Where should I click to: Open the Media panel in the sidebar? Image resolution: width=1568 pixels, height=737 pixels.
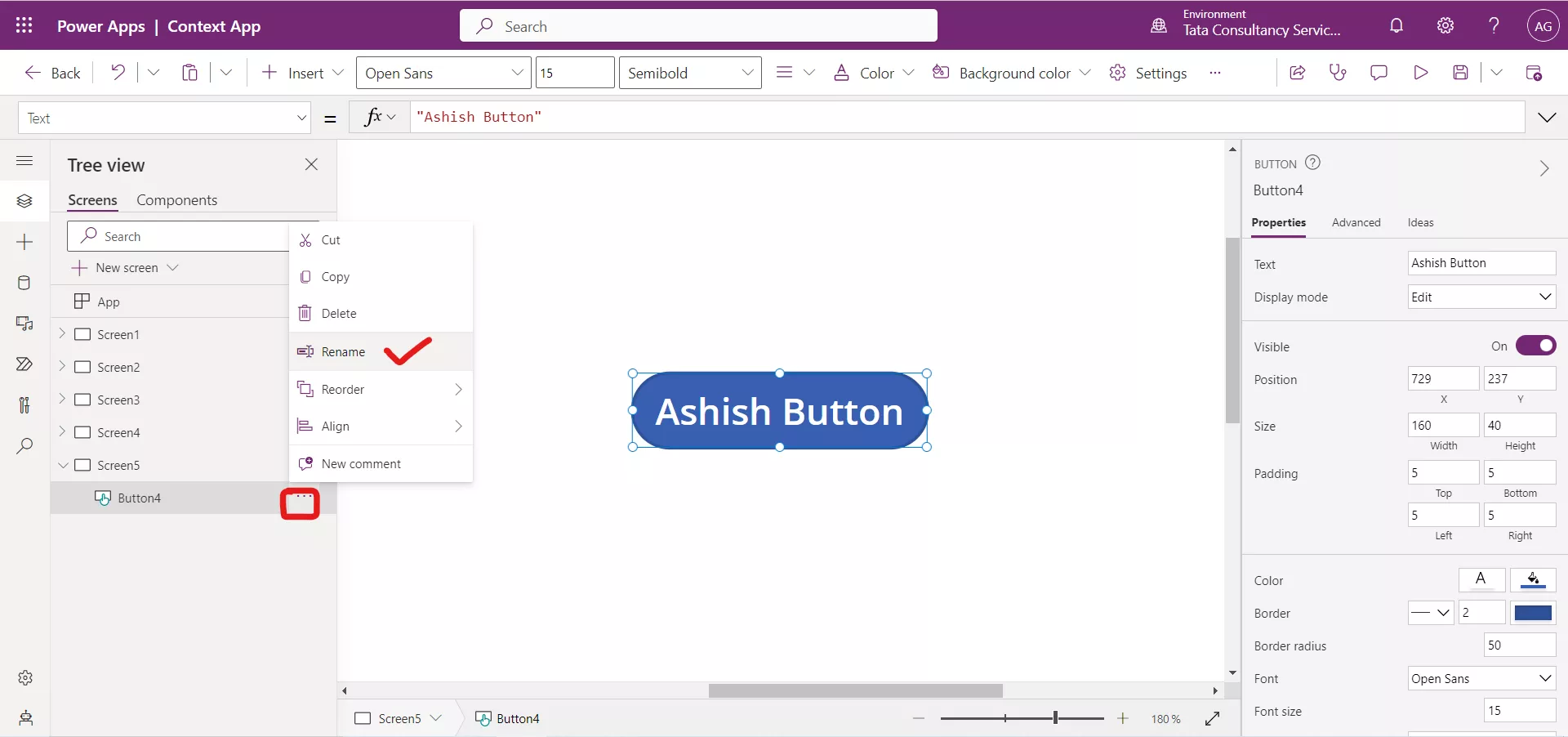tap(24, 324)
